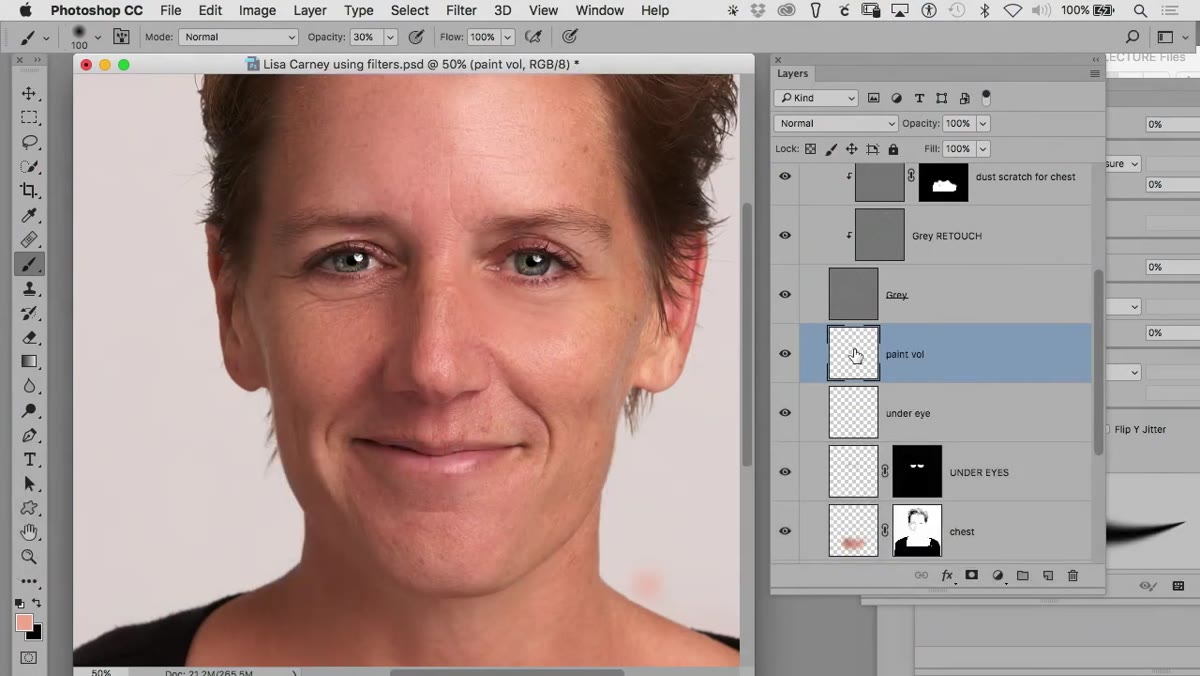Screen dimensions: 1200x676
Task: Click the Layers panel tab
Action: click(793, 73)
